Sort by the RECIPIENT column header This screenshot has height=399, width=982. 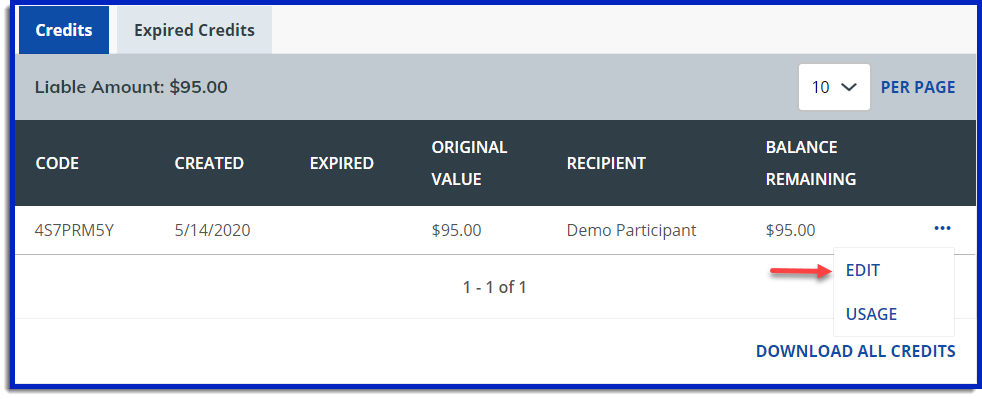pyautogui.click(x=606, y=163)
